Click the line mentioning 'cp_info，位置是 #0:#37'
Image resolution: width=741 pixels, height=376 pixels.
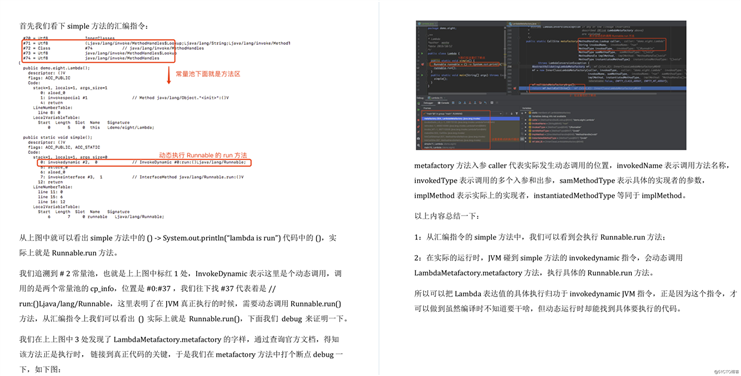click(x=147, y=288)
